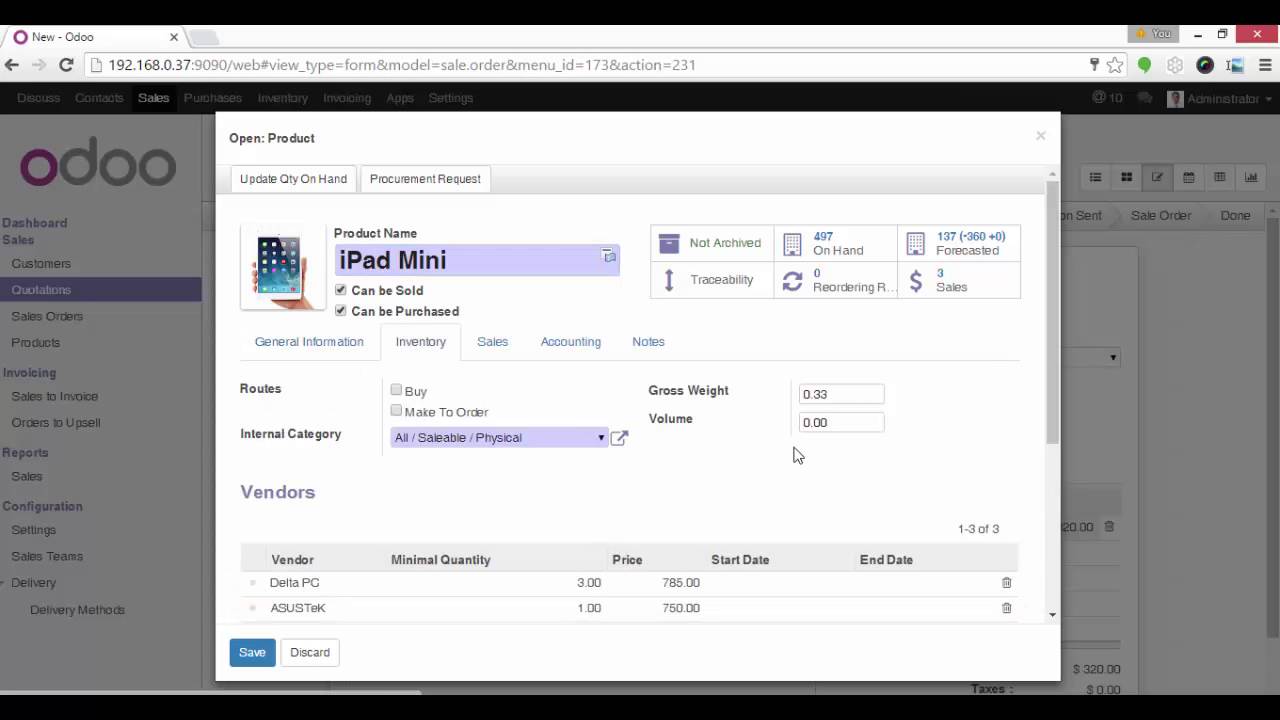Save the product form
The image size is (1280, 720).
pos(252,652)
